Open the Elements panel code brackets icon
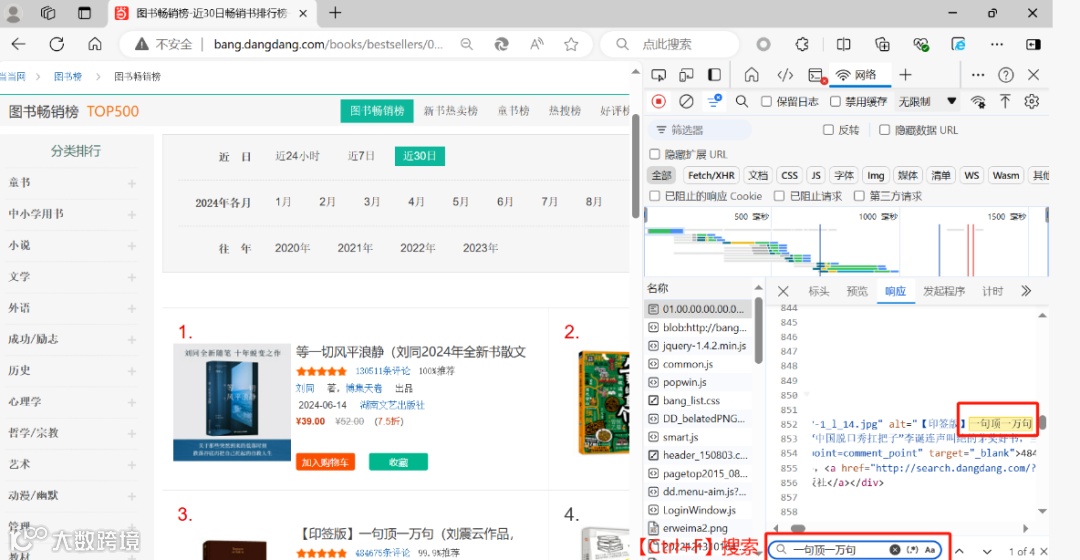 pyautogui.click(x=785, y=75)
